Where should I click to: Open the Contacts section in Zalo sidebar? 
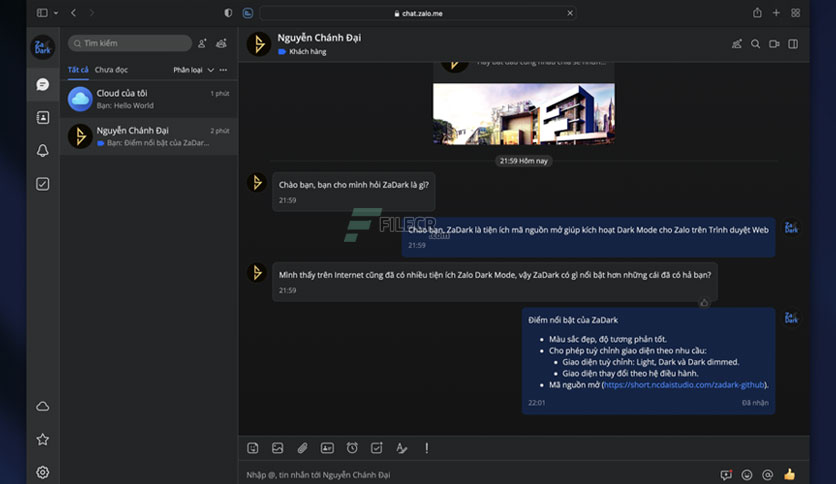point(43,117)
